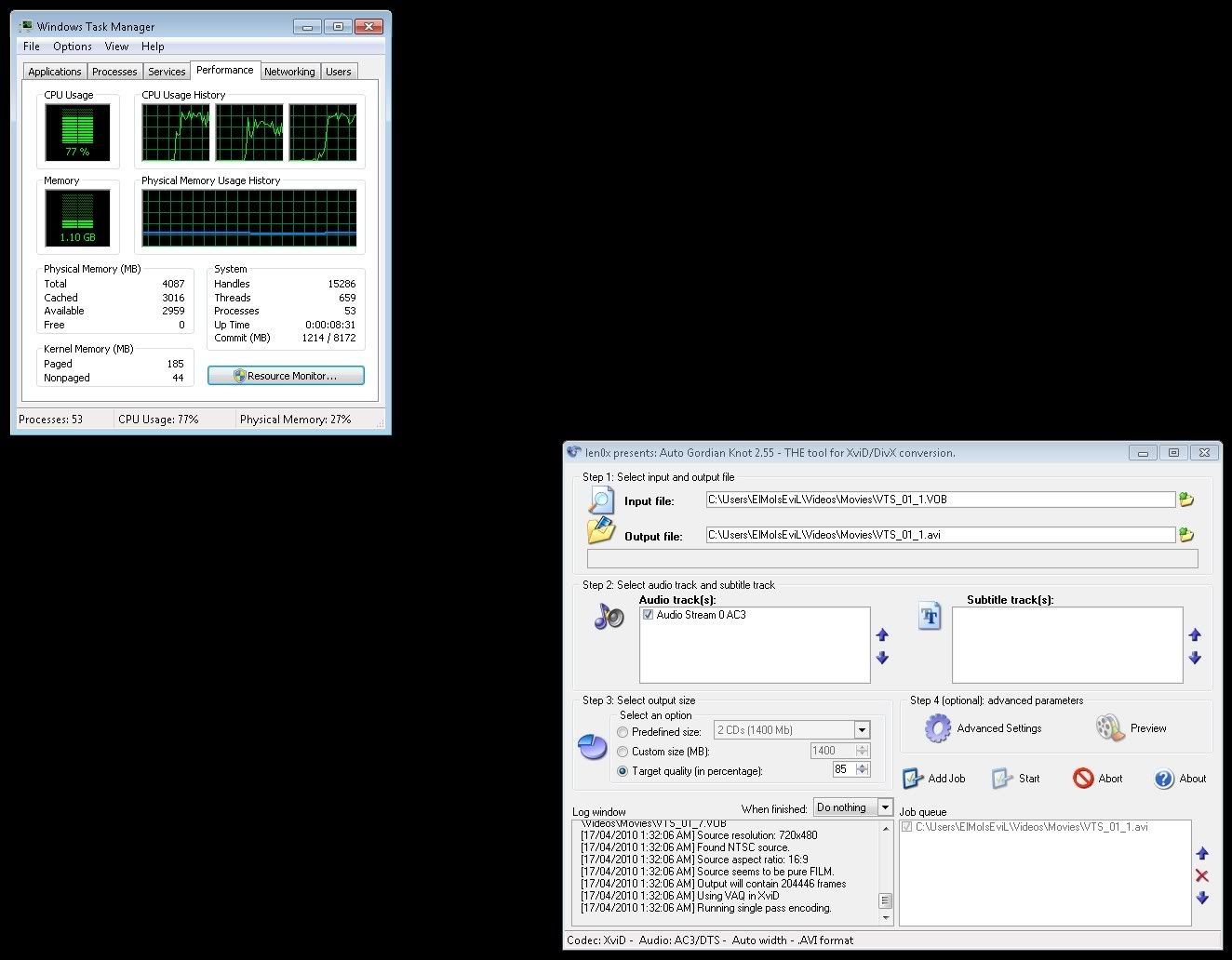
Task: Click the log window scrollbar
Action: [885, 873]
